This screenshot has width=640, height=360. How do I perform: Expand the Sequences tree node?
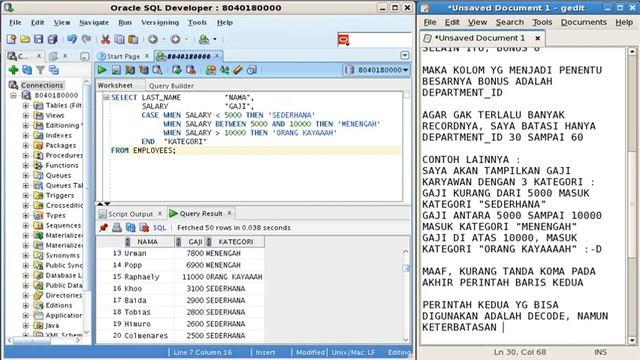[x=26, y=225]
